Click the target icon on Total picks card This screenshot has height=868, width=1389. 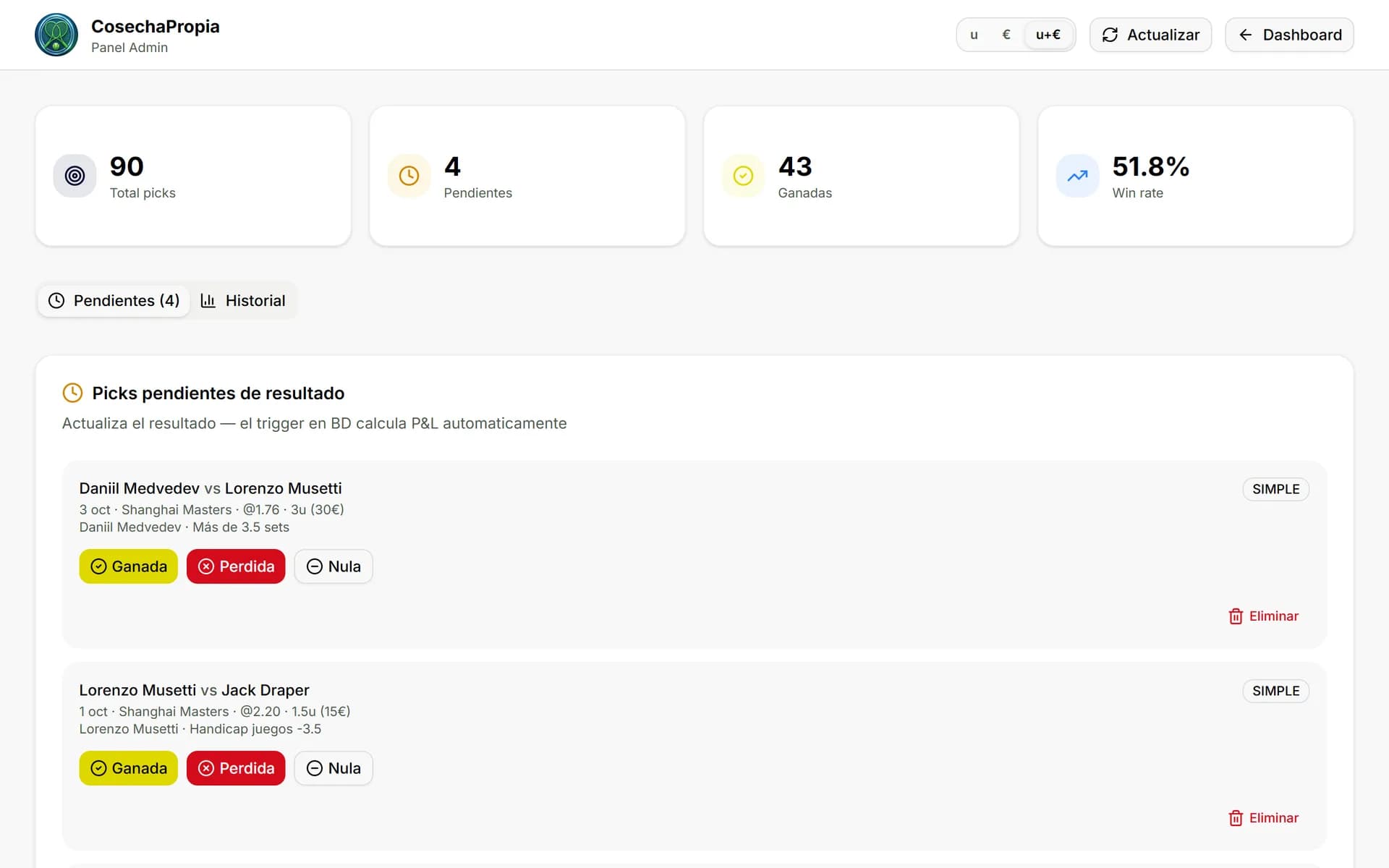coord(75,176)
